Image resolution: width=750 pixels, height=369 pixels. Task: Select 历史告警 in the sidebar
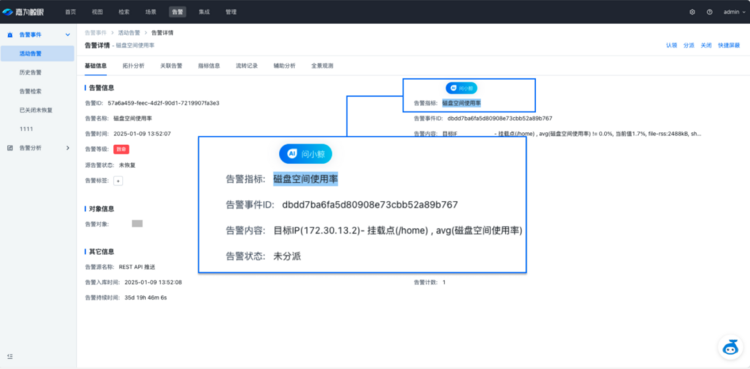click(x=30, y=72)
